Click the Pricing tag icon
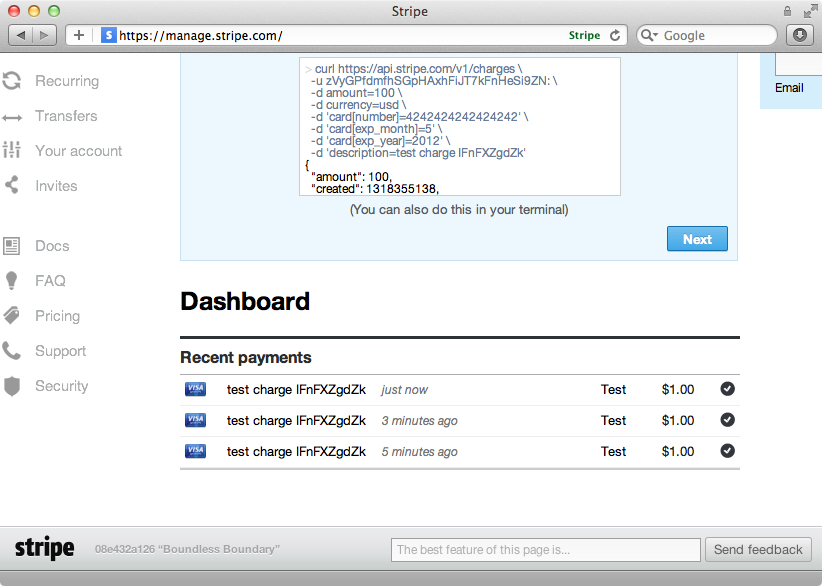Screen dimensions: 822x586 click(12, 315)
